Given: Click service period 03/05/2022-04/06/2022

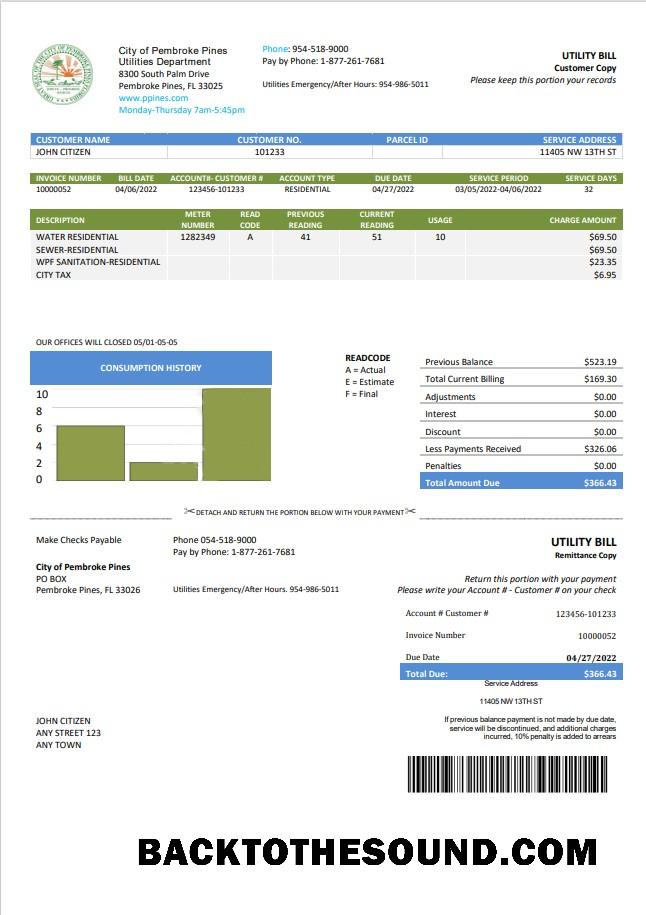Looking at the screenshot, I should [498, 189].
